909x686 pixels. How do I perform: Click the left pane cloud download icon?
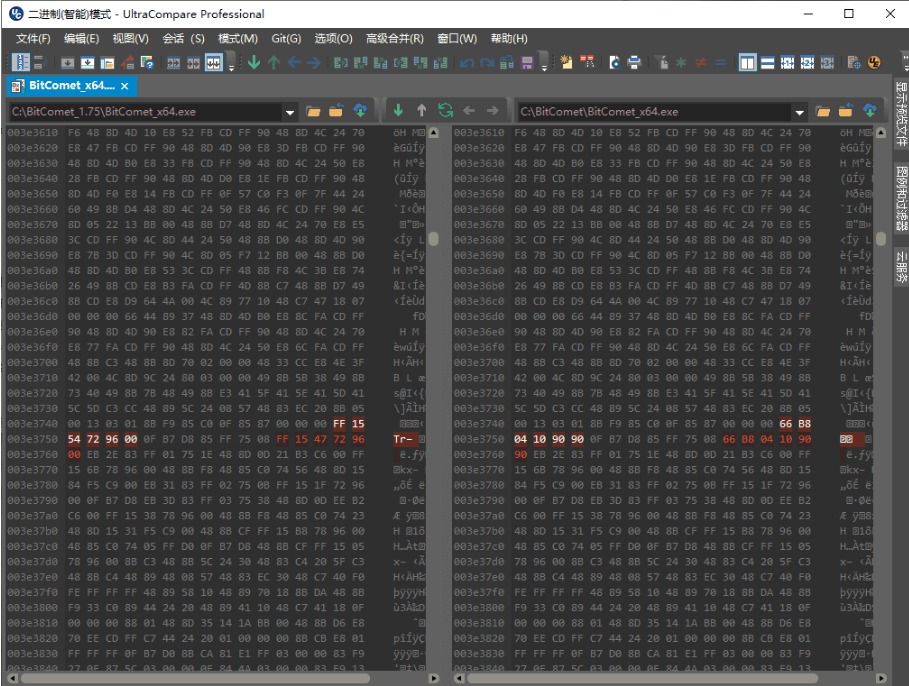(360, 110)
